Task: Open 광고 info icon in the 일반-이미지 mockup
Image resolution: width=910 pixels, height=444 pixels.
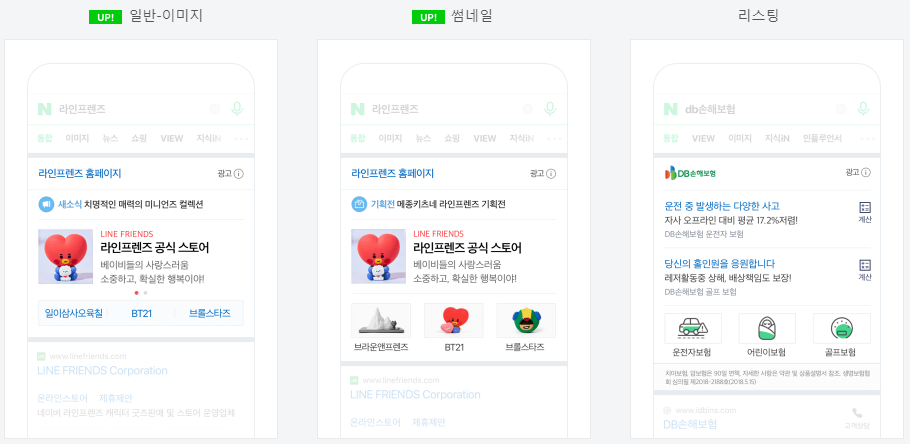Action: point(239,174)
